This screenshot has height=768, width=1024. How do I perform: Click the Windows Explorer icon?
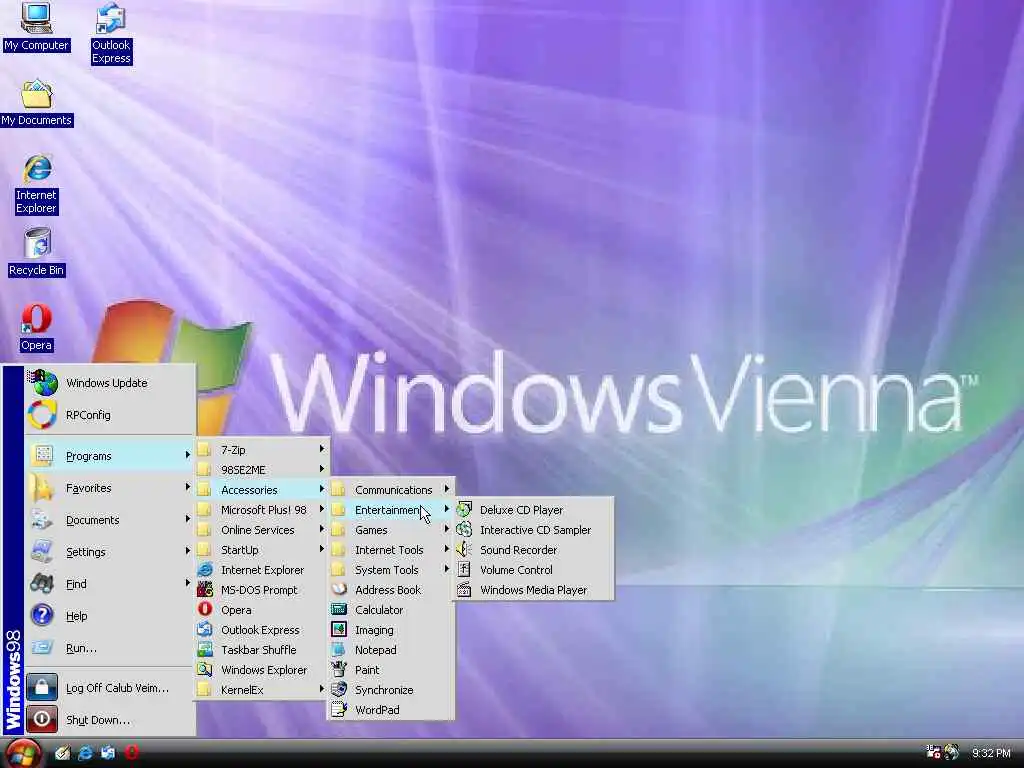coord(205,669)
